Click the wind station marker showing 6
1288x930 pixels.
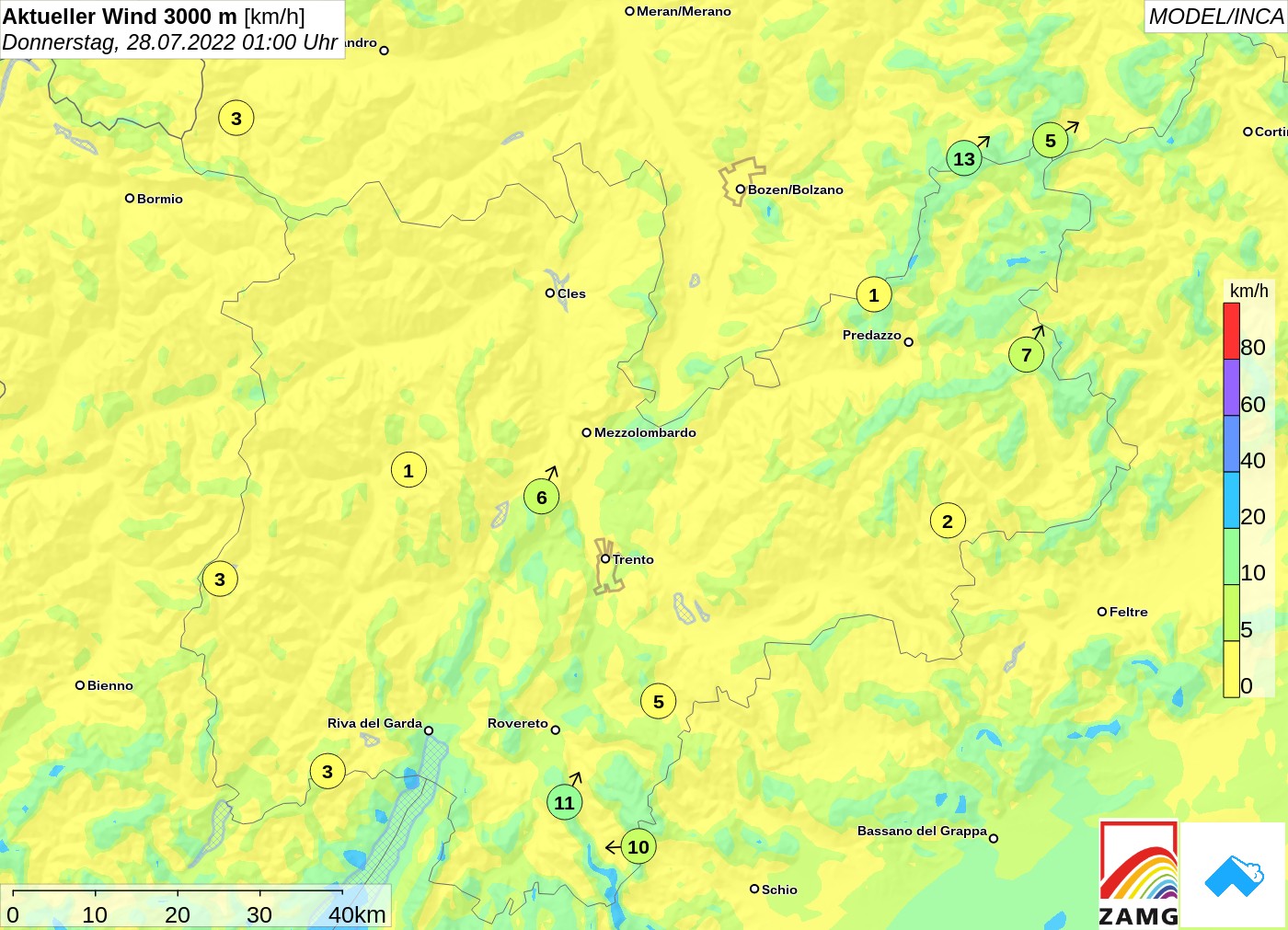(542, 498)
